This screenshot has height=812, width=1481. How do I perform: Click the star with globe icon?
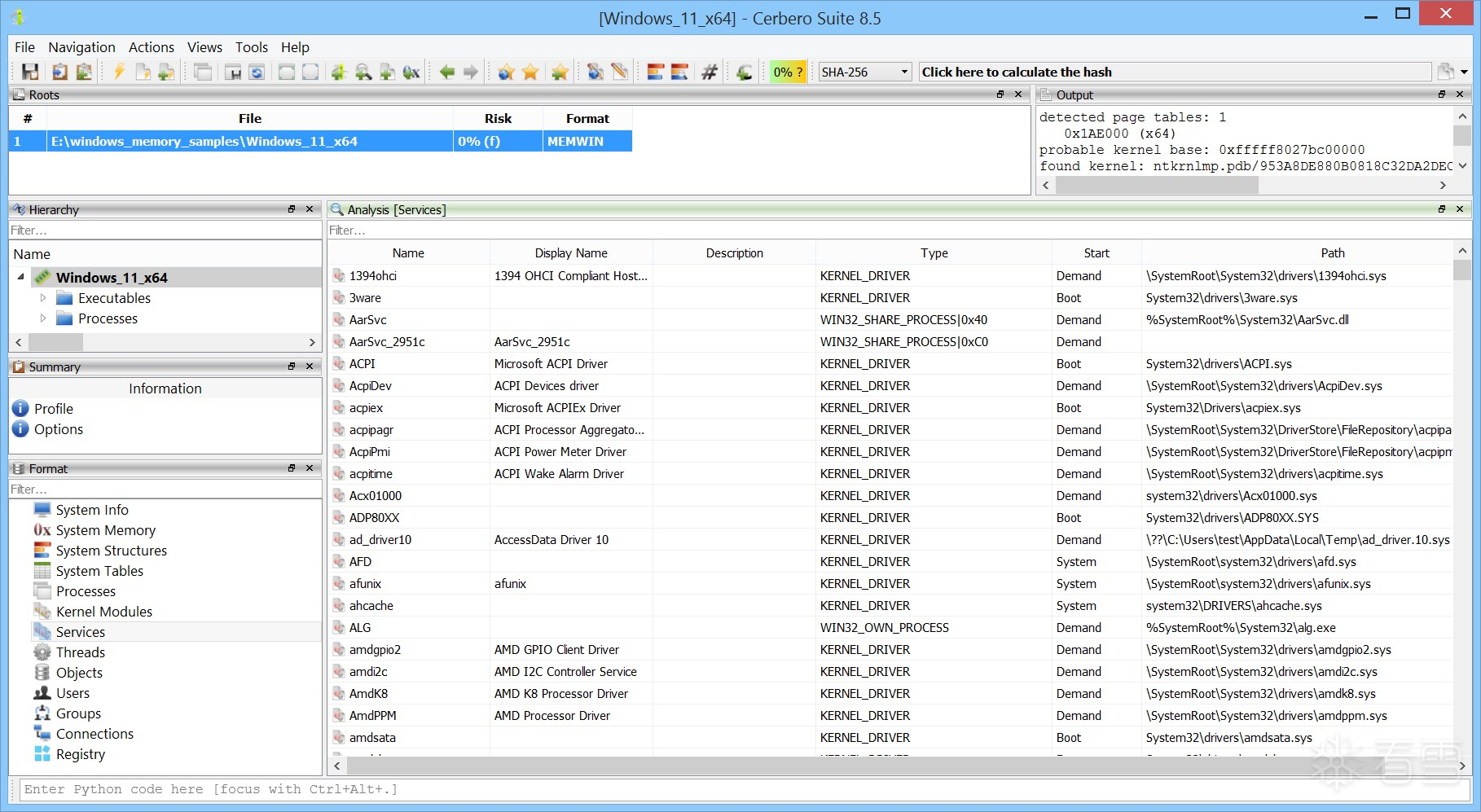tap(507, 72)
